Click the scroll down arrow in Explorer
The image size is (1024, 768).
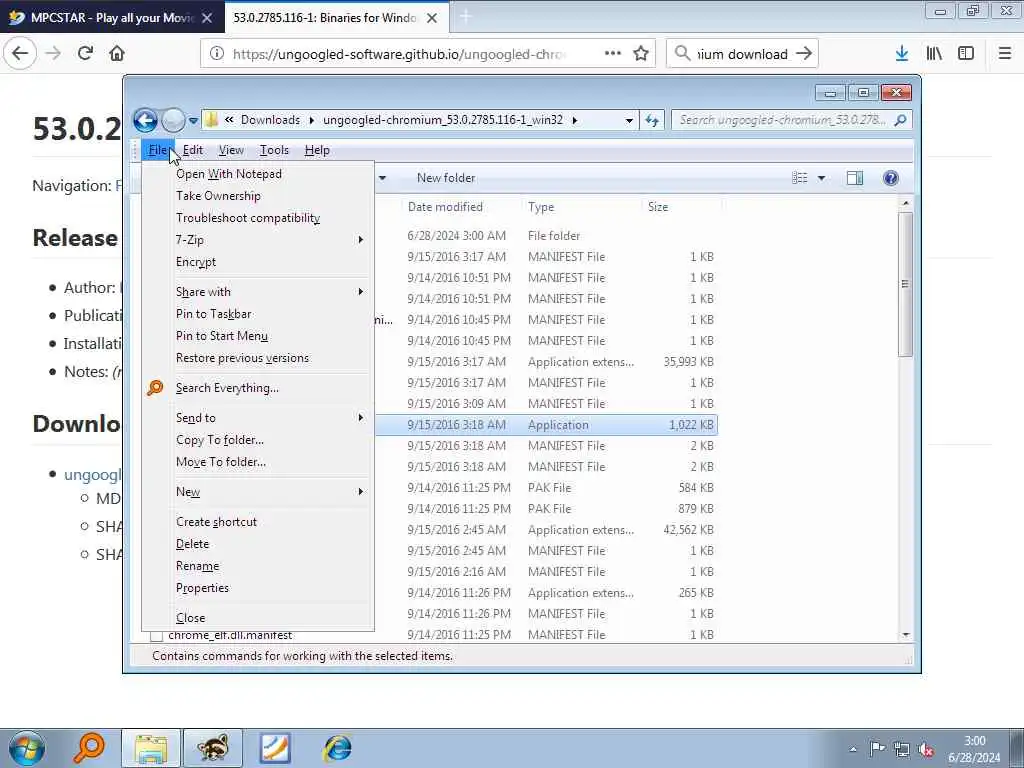point(905,635)
